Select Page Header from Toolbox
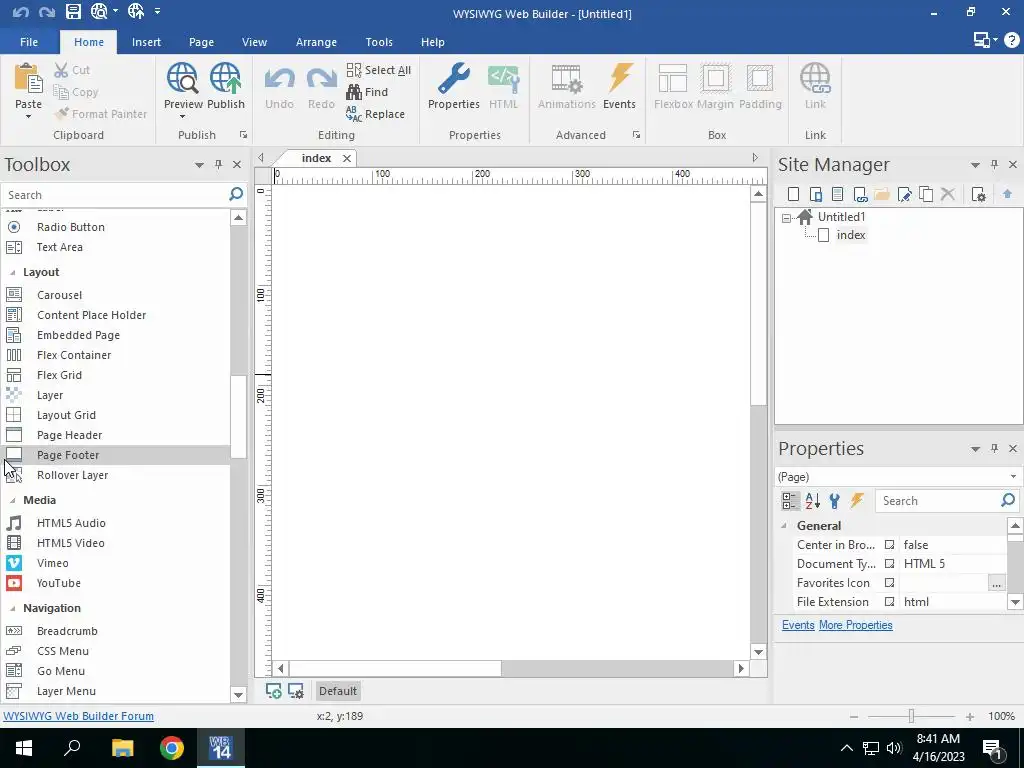 coord(69,436)
